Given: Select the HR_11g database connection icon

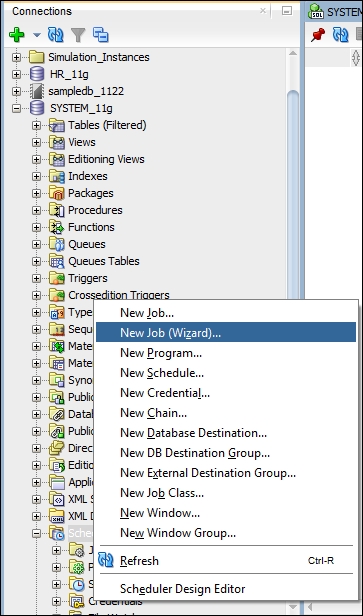Looking at the screenshot, I should pos(37,74).
